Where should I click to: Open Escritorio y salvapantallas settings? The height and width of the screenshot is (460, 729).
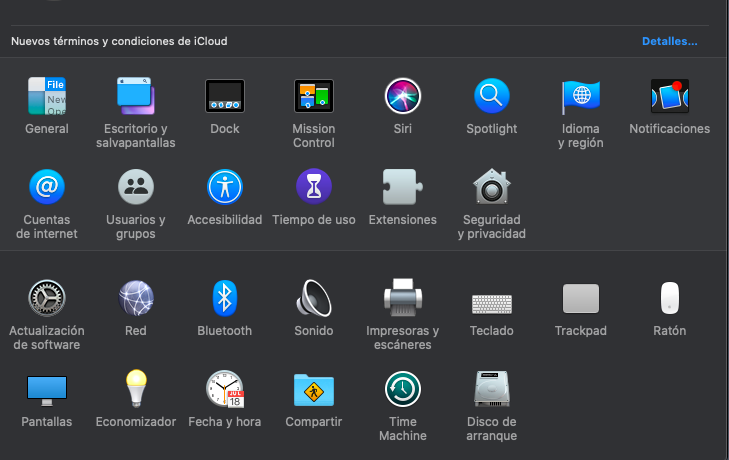(136, 97)
